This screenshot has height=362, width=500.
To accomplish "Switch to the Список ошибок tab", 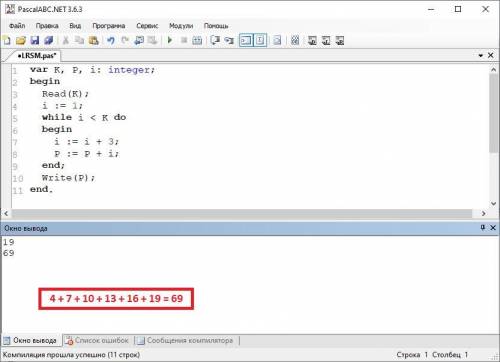I will tap(97, 340).
